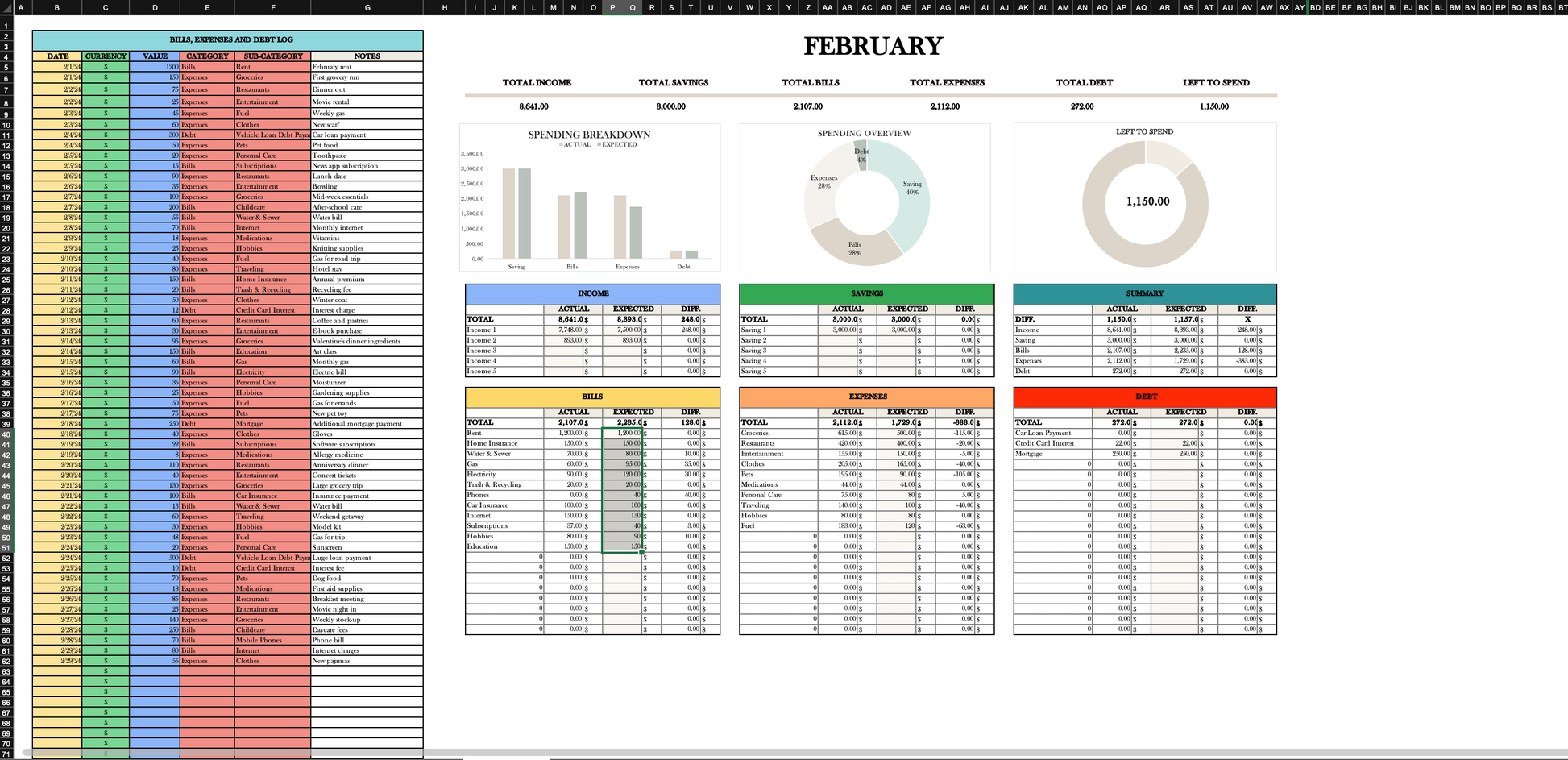Select column header G
The width and height of the screenshot is (1568, 760).
(x=367, y=7)
